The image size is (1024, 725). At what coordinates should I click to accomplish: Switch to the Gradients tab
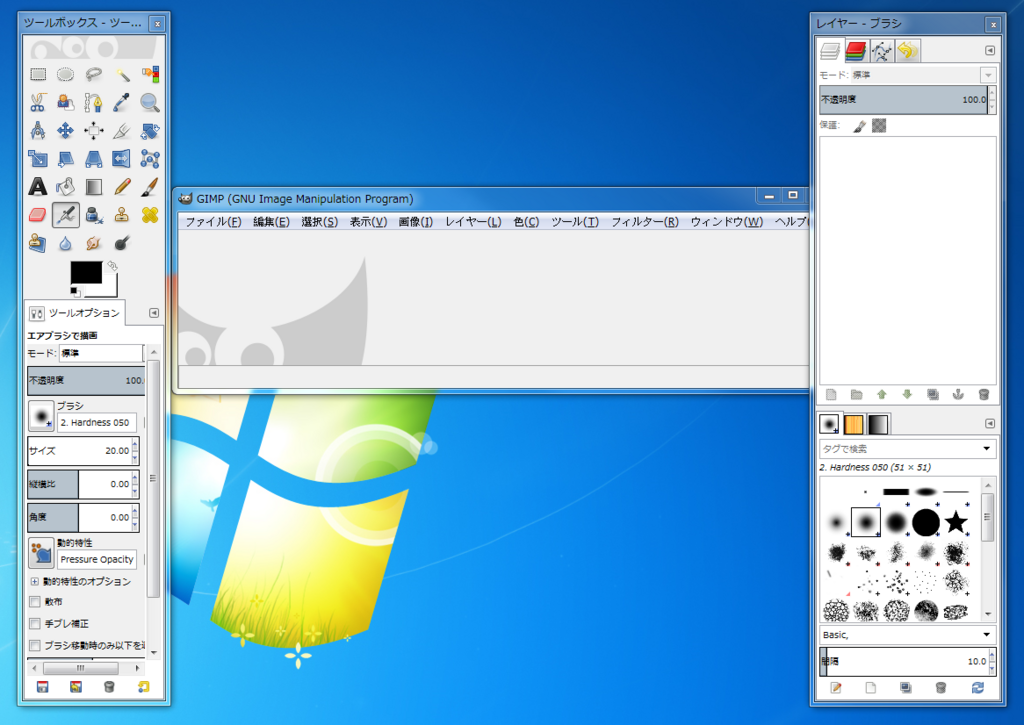[x=878, y=424]
